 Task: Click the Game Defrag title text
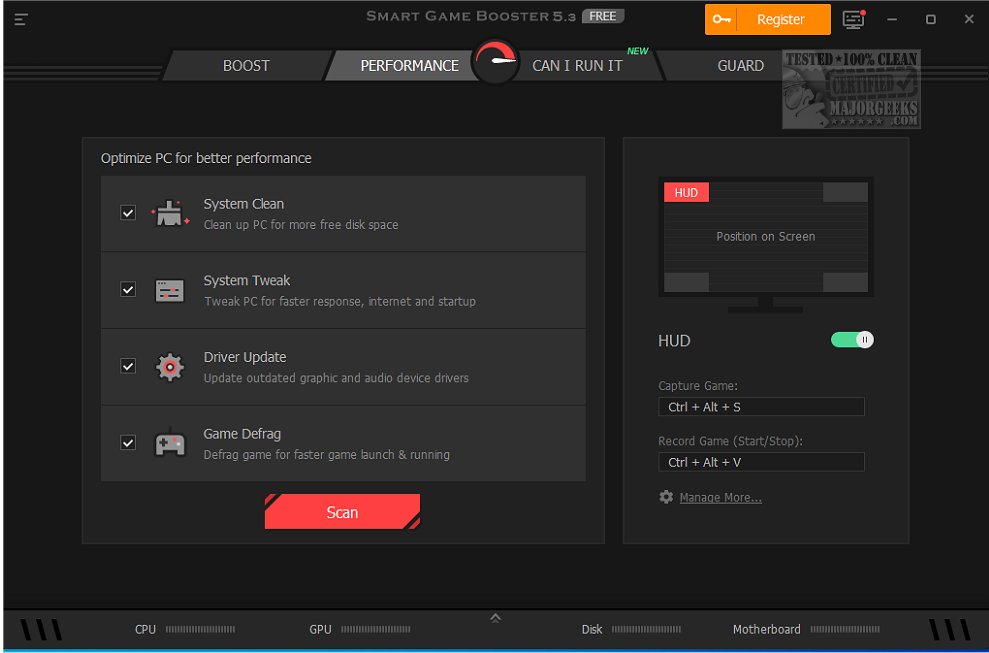[x=242, y=434]
